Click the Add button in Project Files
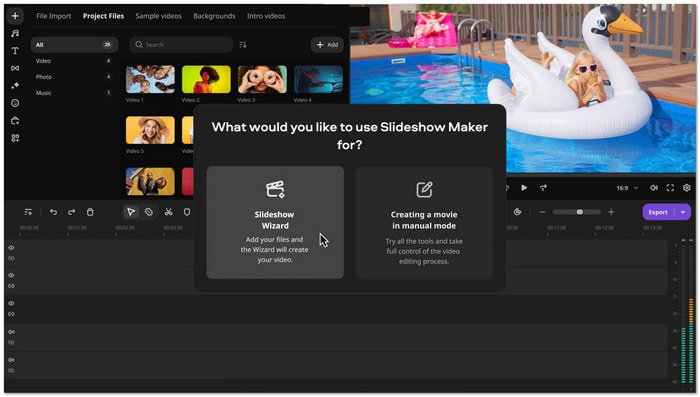 click(x=327, y=45)
